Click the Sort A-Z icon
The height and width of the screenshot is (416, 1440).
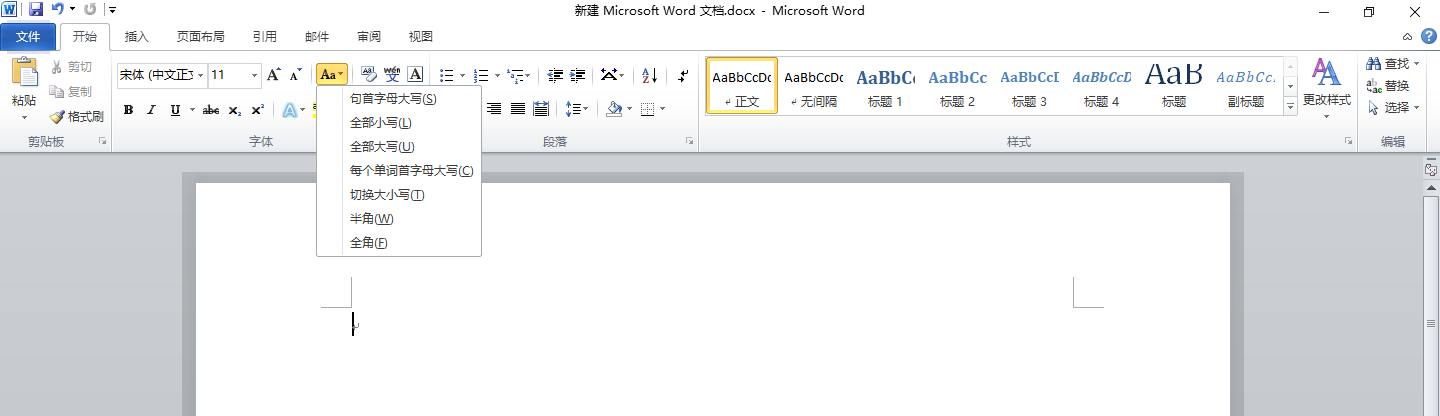pos(649,75)
